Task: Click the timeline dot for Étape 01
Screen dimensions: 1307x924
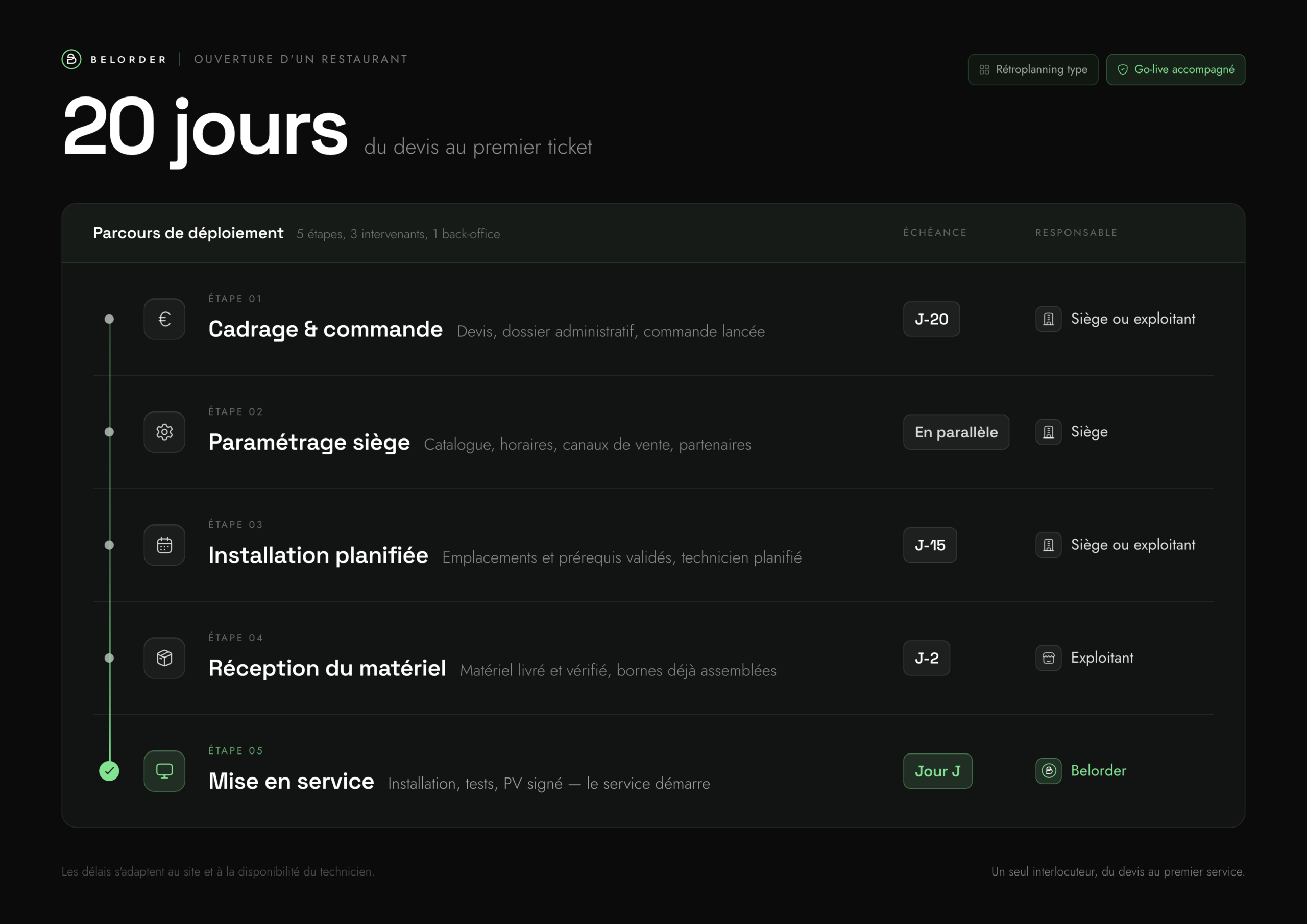Action: pyautogui.click(x=109, y=319)
